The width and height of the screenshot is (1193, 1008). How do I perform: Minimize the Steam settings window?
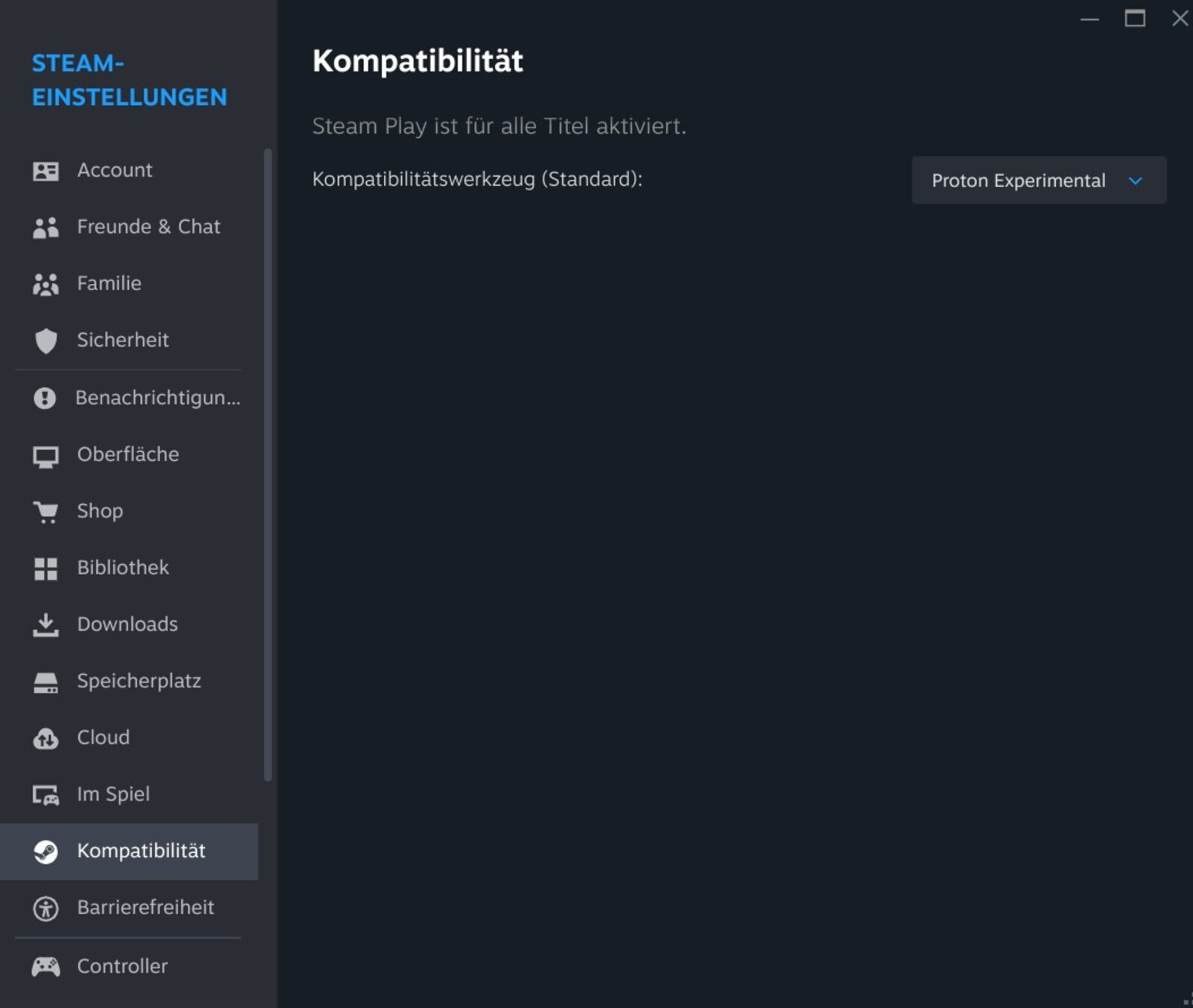1089,19
